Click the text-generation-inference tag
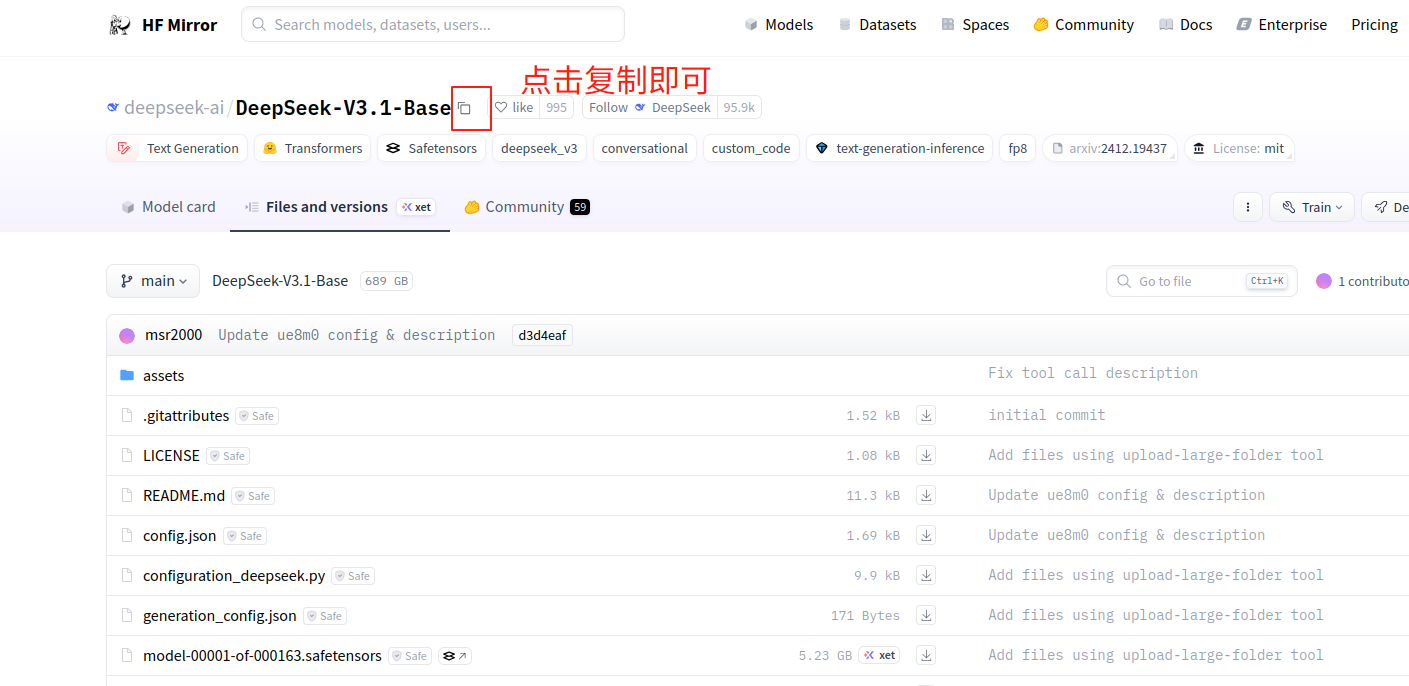The width and height of the screenshot is (1409, 686). click(899, 148)
